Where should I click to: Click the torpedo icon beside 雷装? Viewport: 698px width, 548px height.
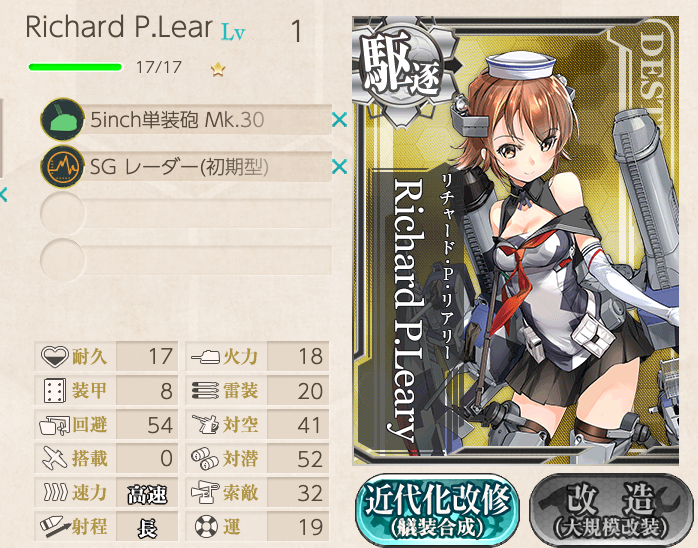click(x=205, y=390)
